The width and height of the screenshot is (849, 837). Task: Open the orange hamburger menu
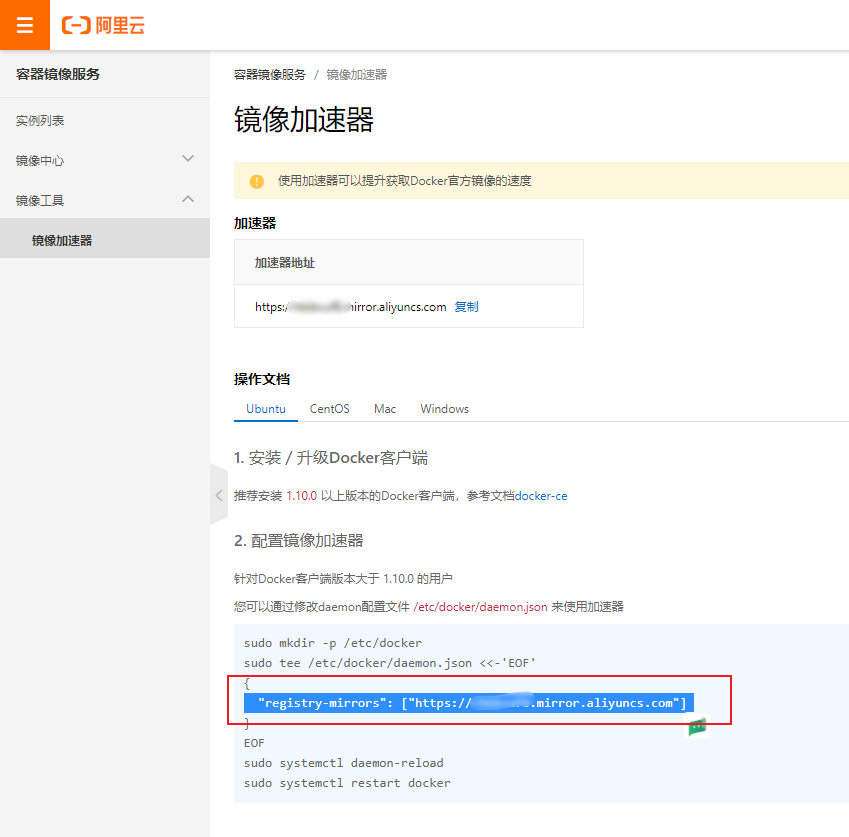coord(25,25)
